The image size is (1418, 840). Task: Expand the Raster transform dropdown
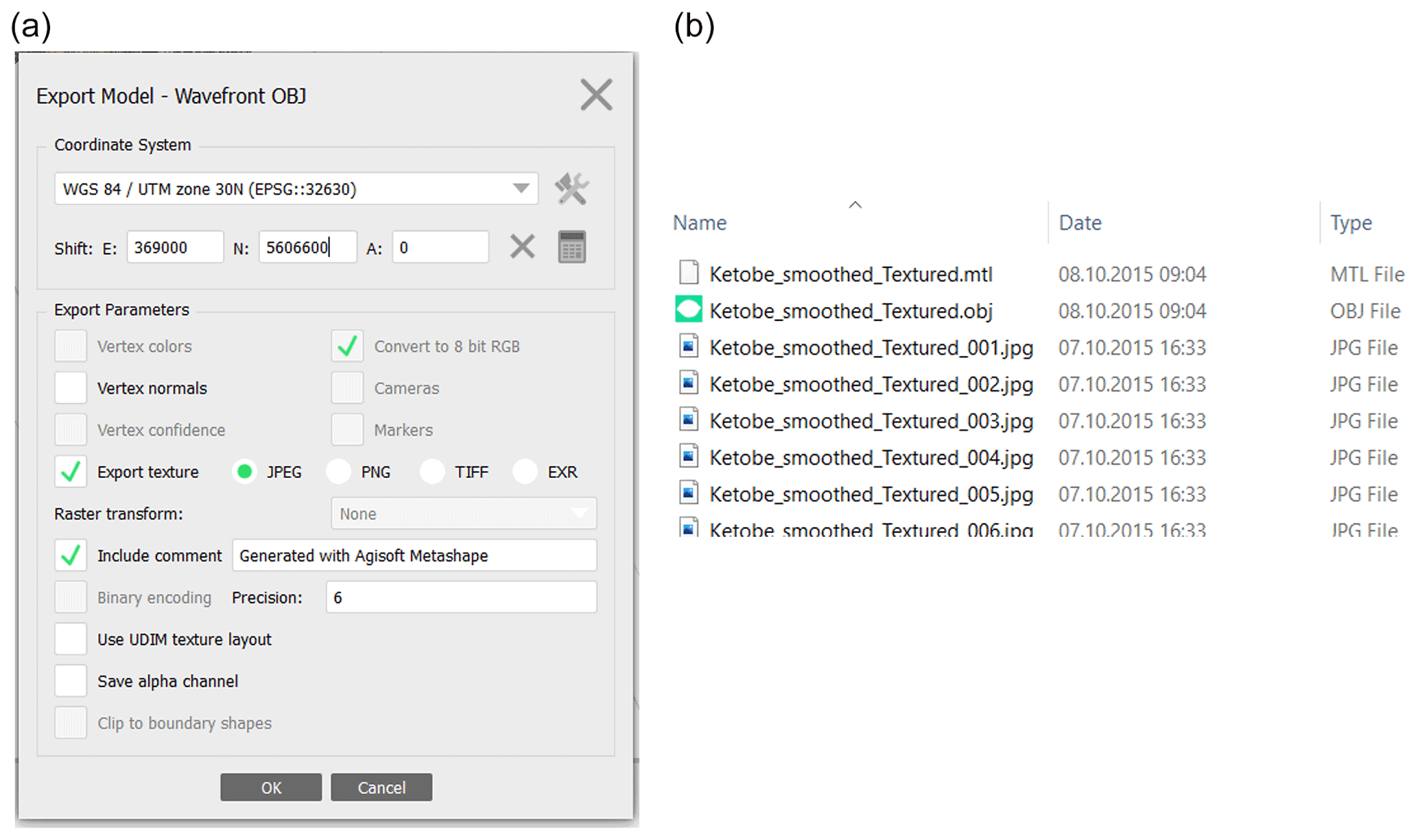(463, 514)
